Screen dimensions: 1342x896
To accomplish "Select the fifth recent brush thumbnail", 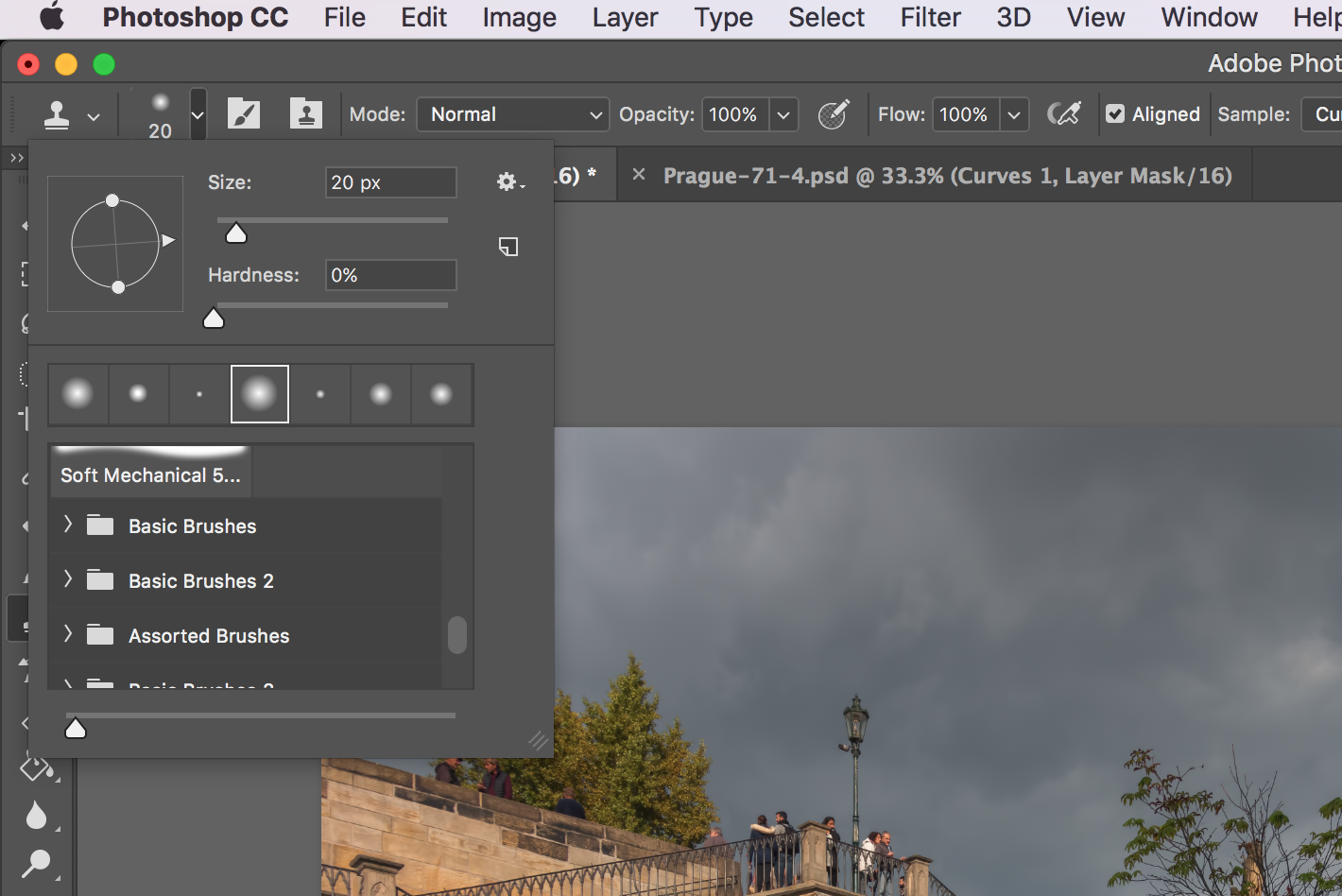I will pos(320,394).
